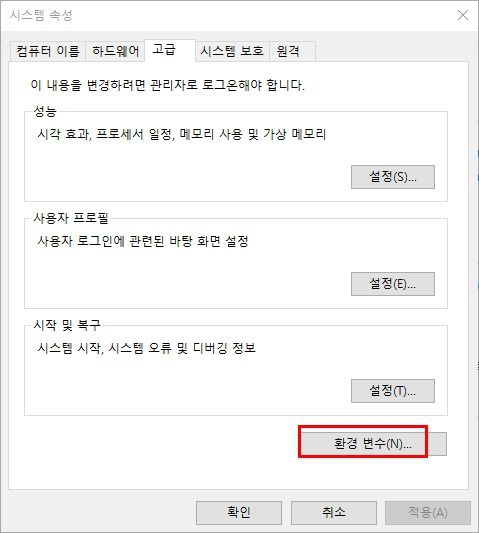The height and width of the screenshot is (533, 479).
Task: Switch to the 컴퓨터 이름 tab
Action: pos(48,51)
